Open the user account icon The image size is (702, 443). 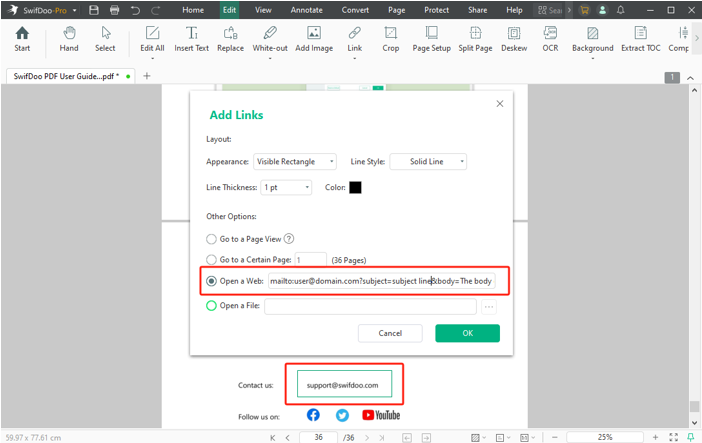(x=603, y=10)
